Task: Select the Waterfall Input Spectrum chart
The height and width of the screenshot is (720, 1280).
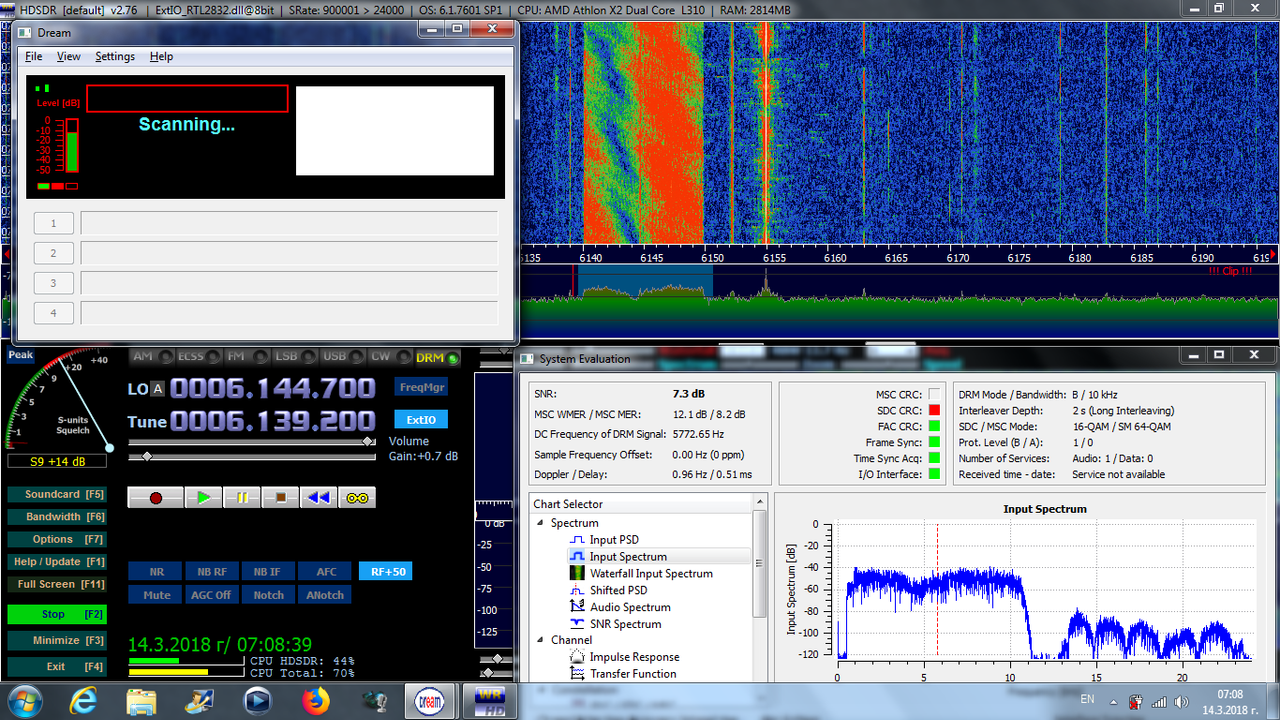Action: click(651, 573)
